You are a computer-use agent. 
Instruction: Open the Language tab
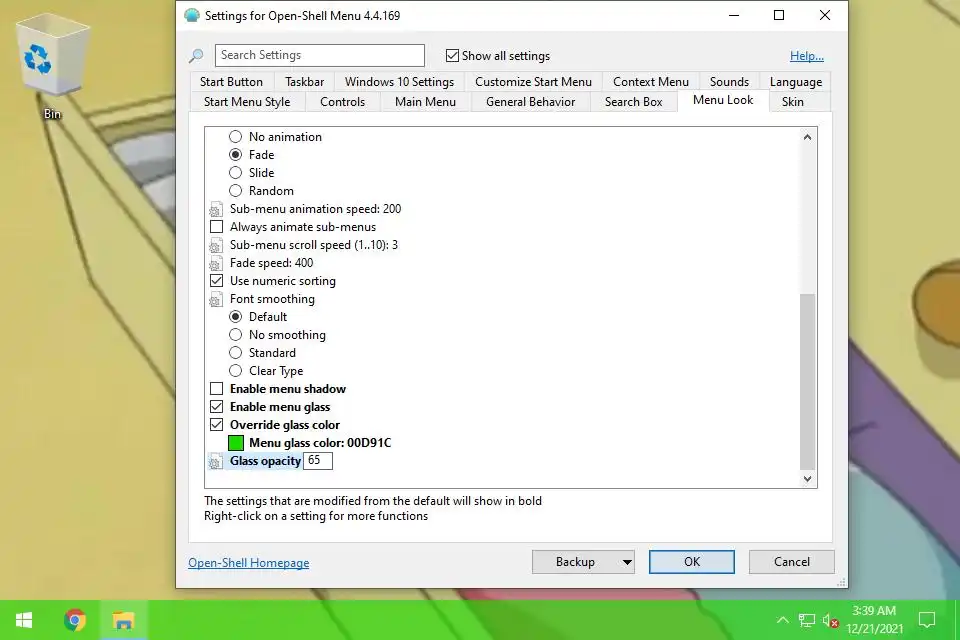point(796,81)
